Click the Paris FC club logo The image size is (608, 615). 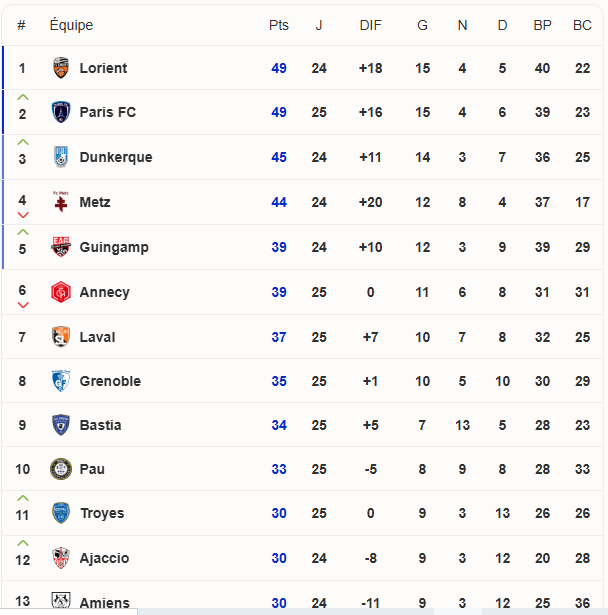61,112
